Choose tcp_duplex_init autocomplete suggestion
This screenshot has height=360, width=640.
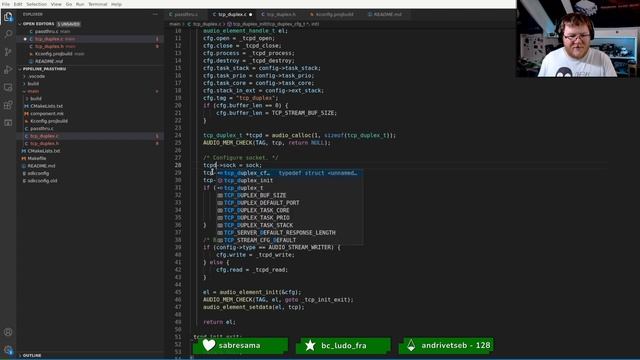[289, 180]
